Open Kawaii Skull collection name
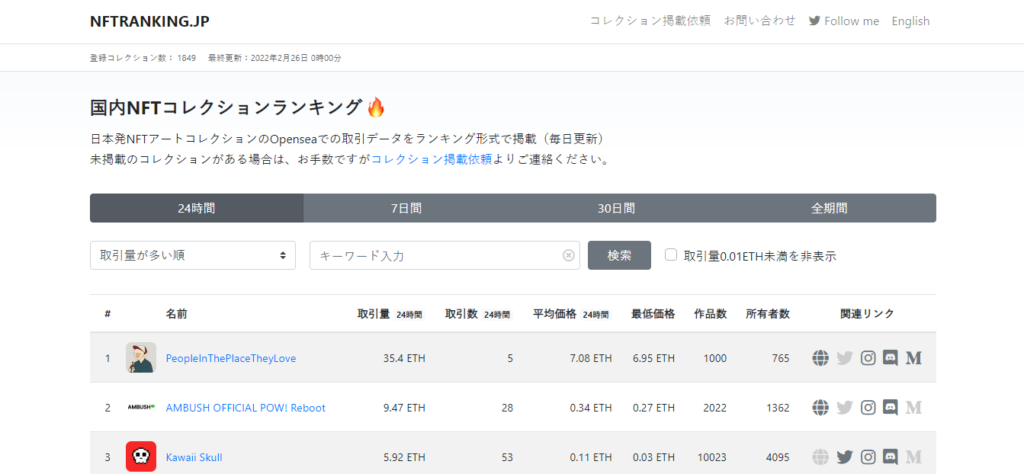This screenshot has width=1024, height=474. [194, 458]
